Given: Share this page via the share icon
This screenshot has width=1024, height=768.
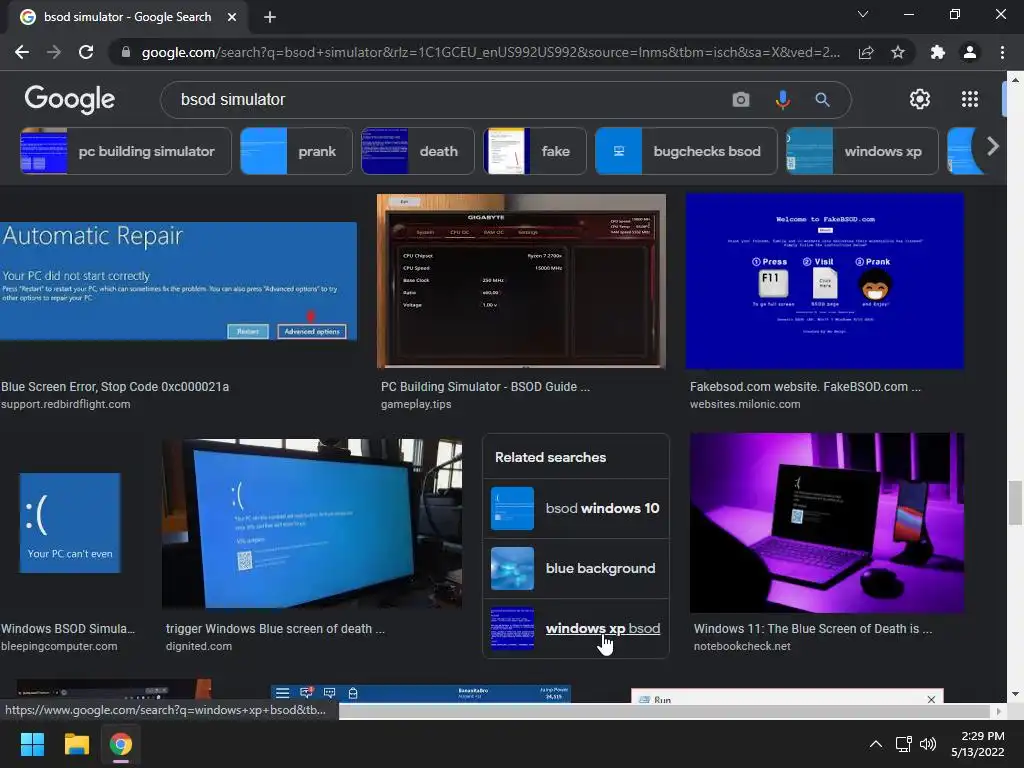Looking at the screenshot, I should click(866, 52).
